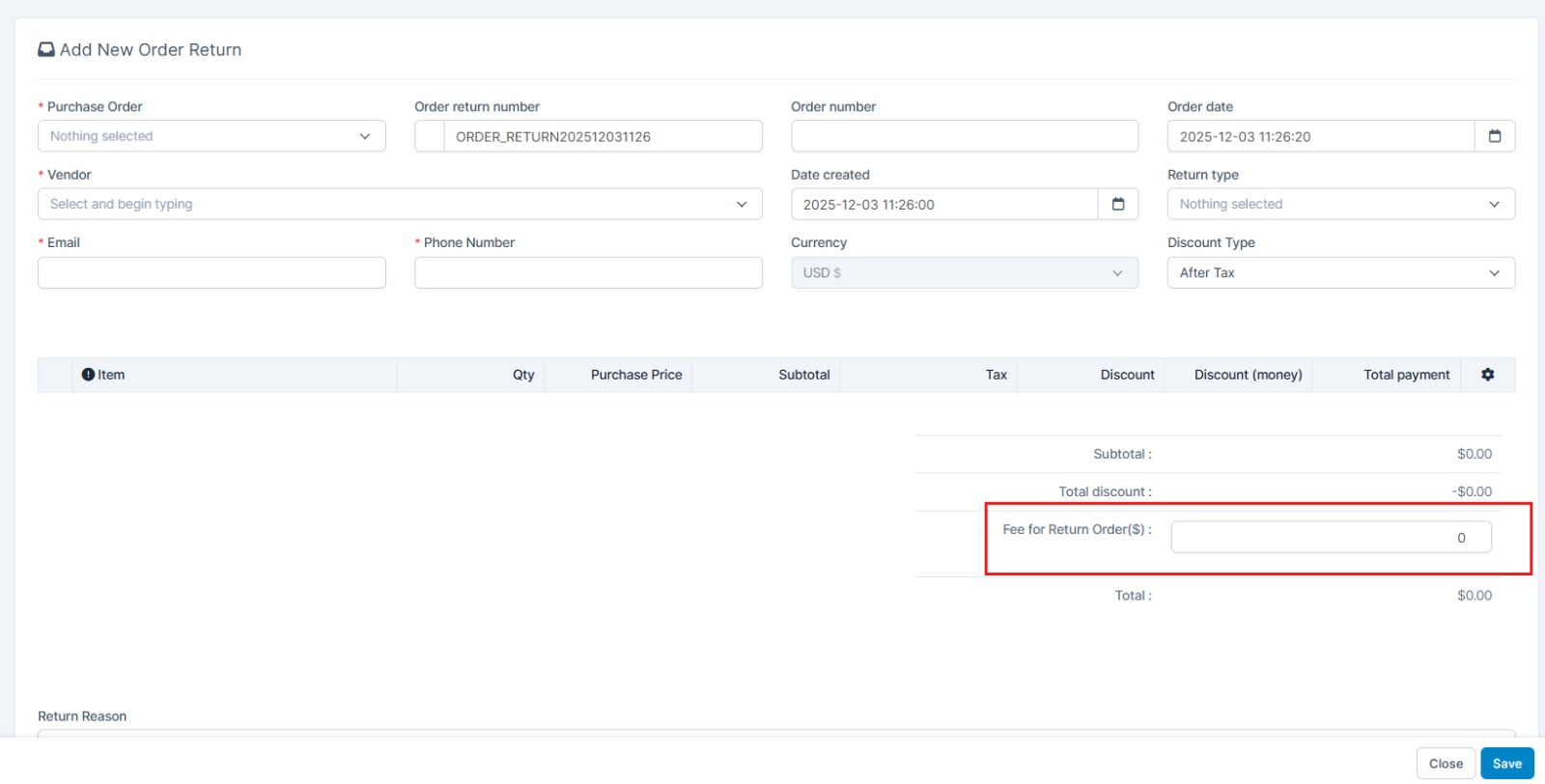Click the Order date calendar icon
The width and height of the screenshot is (1545, 784).
pyautogui.click(x=1494, y=136)
